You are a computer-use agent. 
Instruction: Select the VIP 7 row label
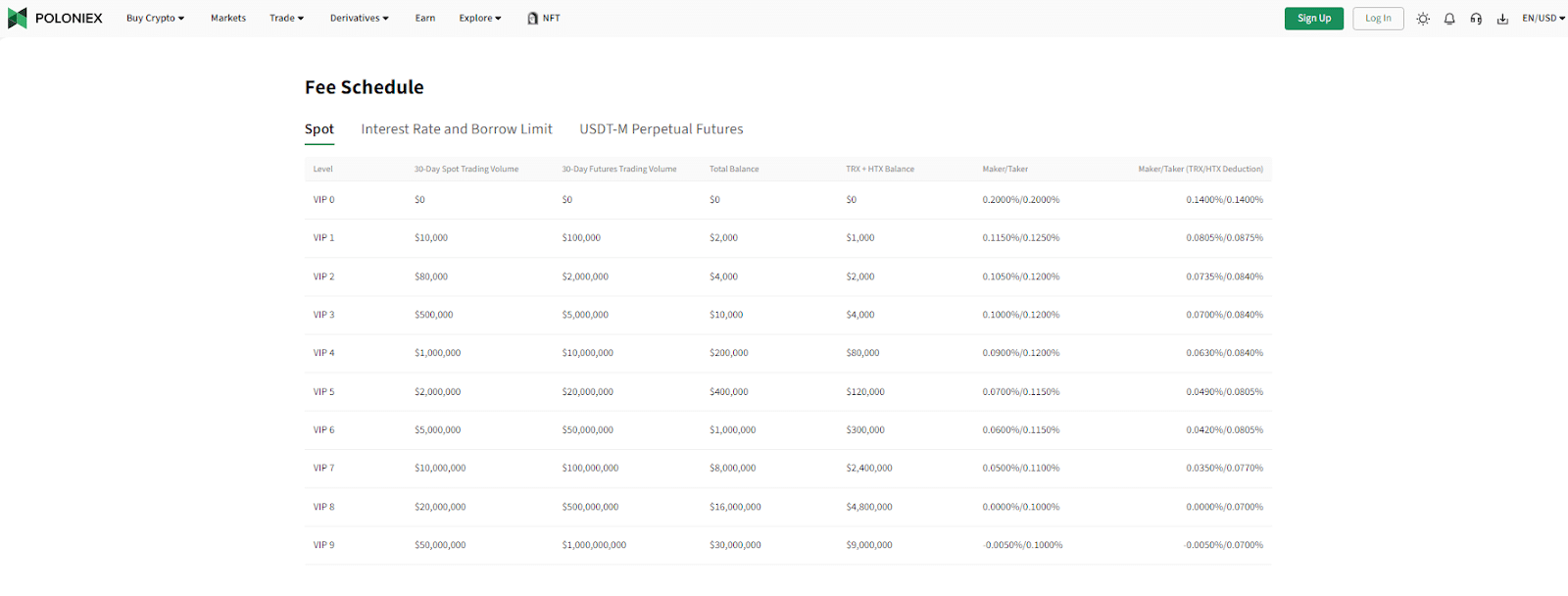(x=324, y=469)
